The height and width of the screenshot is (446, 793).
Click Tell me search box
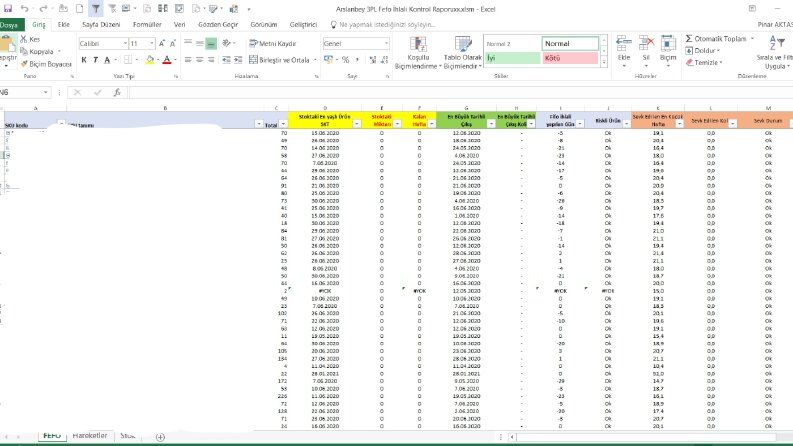coord(383,24)
